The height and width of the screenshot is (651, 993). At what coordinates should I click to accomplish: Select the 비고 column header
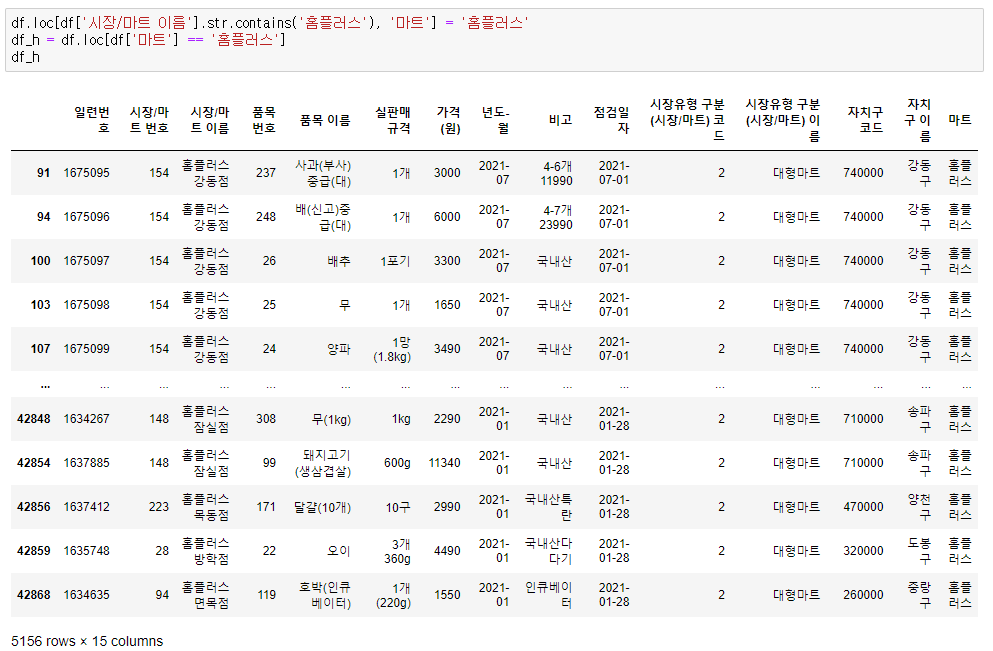coord(560,120)
